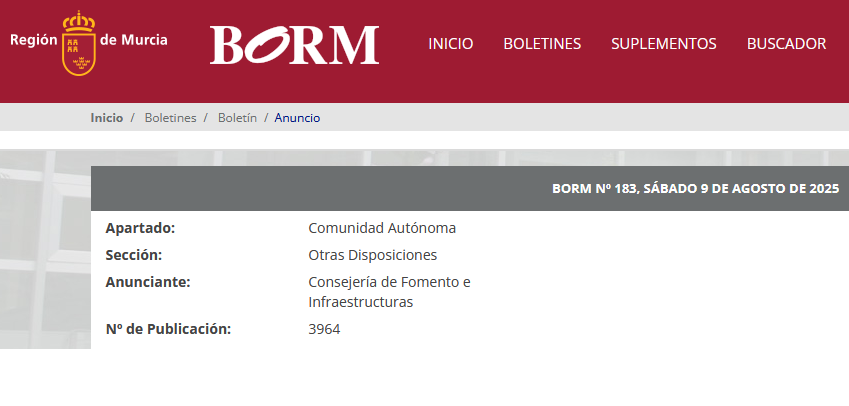Follow the Boletines breadcrumb link

point(170,118)
